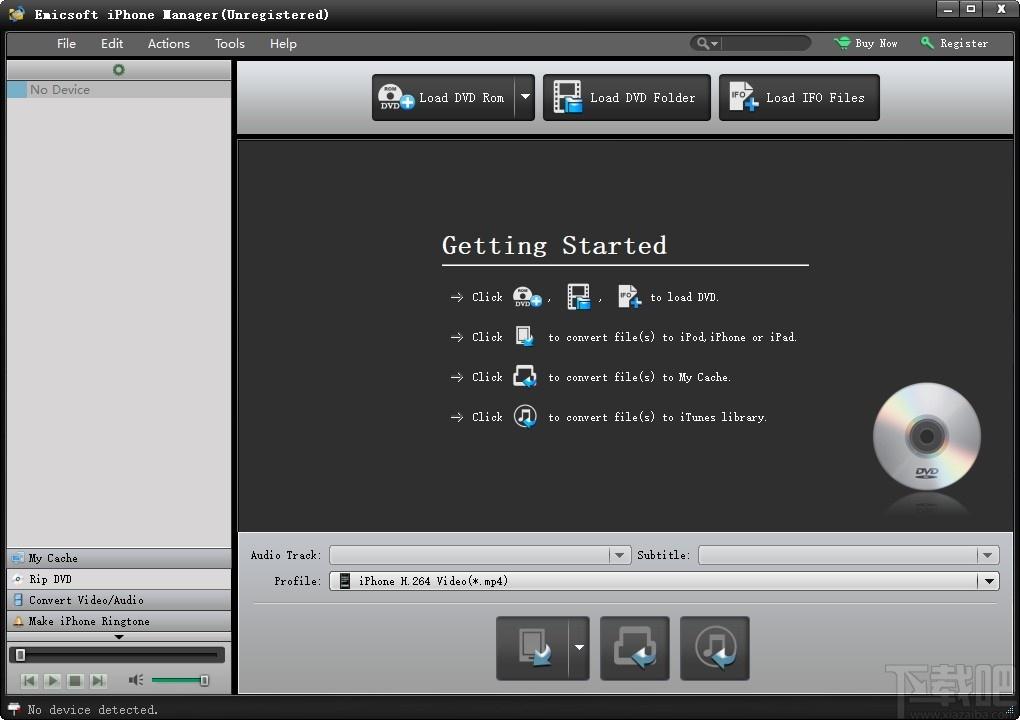Open the Audio Track dropdown
The image size is (1020, 720).
pos(480,555)
